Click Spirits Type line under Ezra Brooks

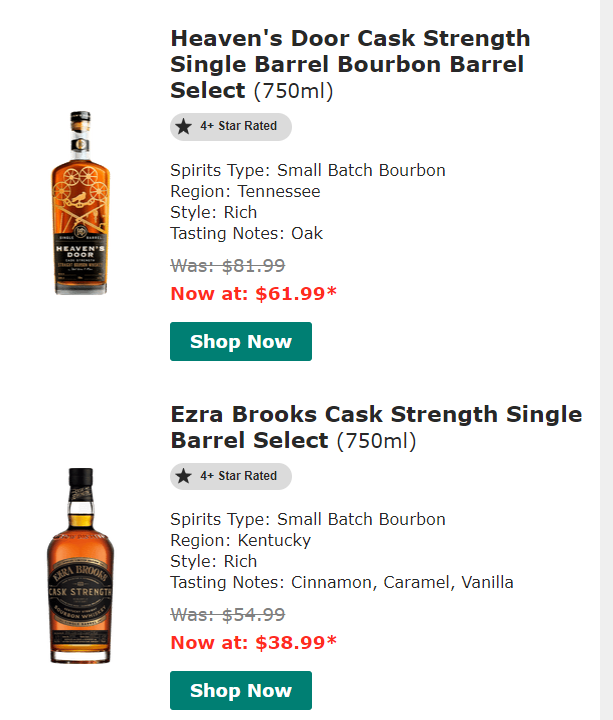click(x=308, y=519)
